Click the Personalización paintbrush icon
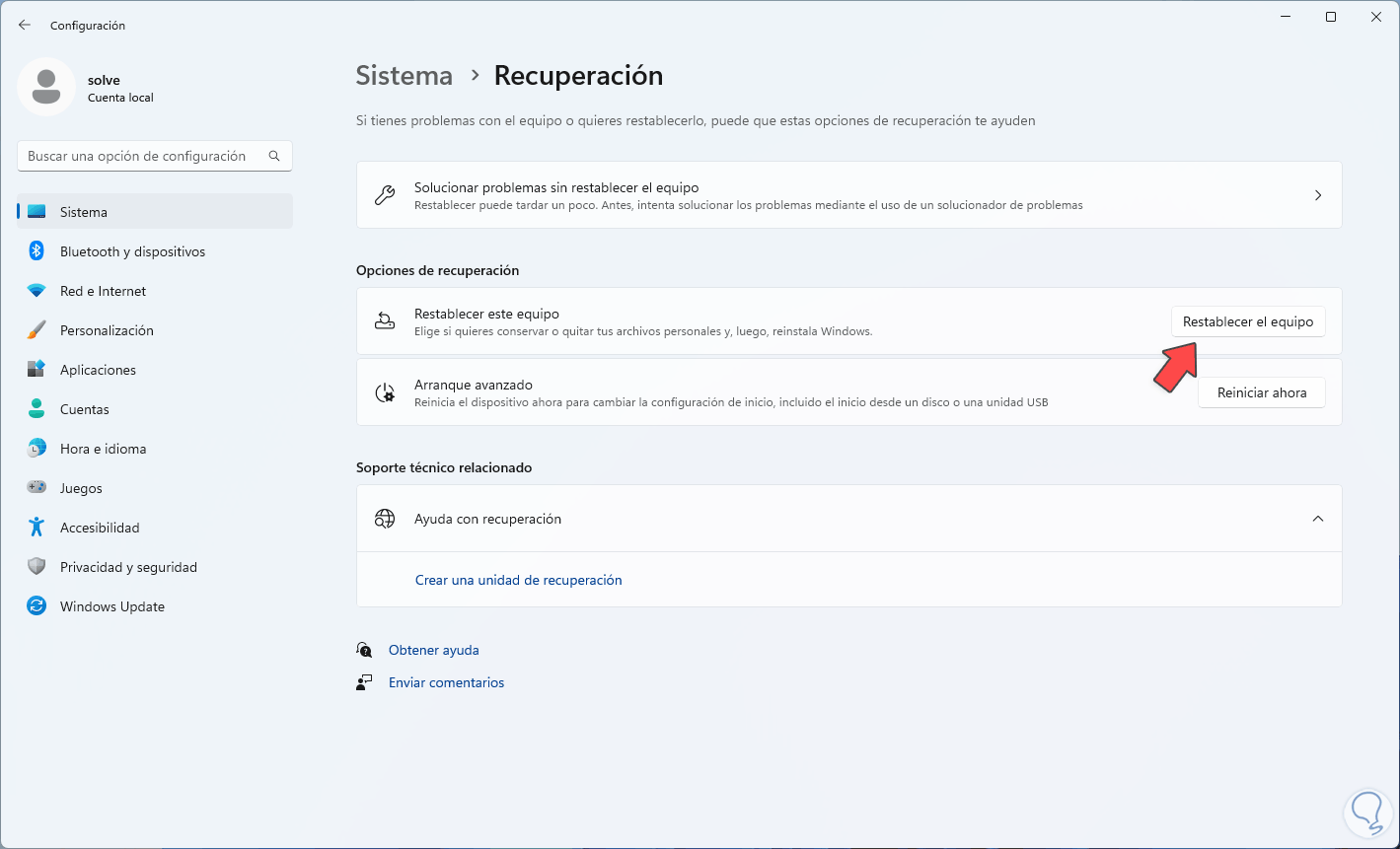The image size is (1400, 849). 37,330
